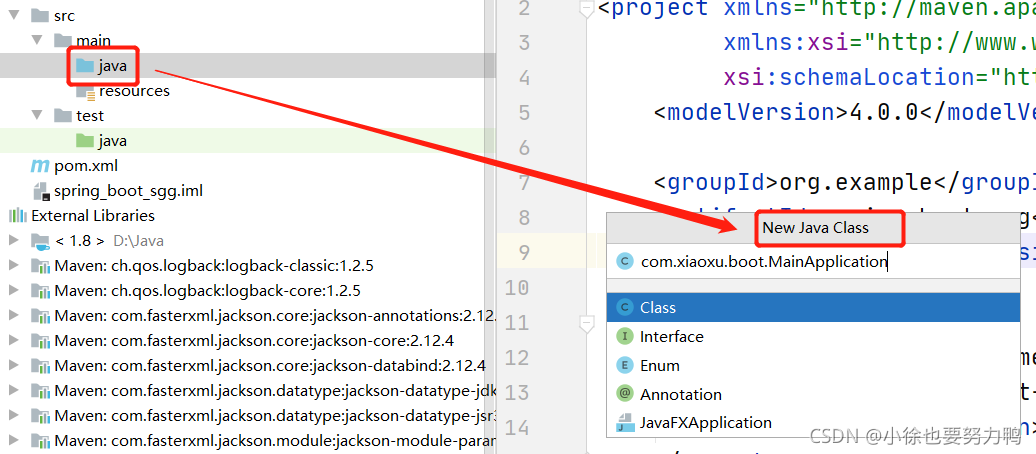Select the java folder under test
The height and width of the screenshot is (454, 1036).
coord(113,141)
